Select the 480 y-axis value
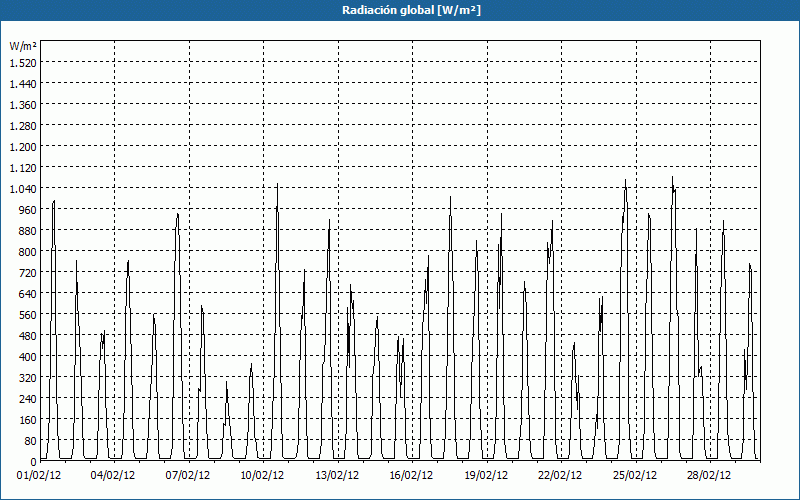The width and height of the screenshot is (800, 500). tap(28, 335)
